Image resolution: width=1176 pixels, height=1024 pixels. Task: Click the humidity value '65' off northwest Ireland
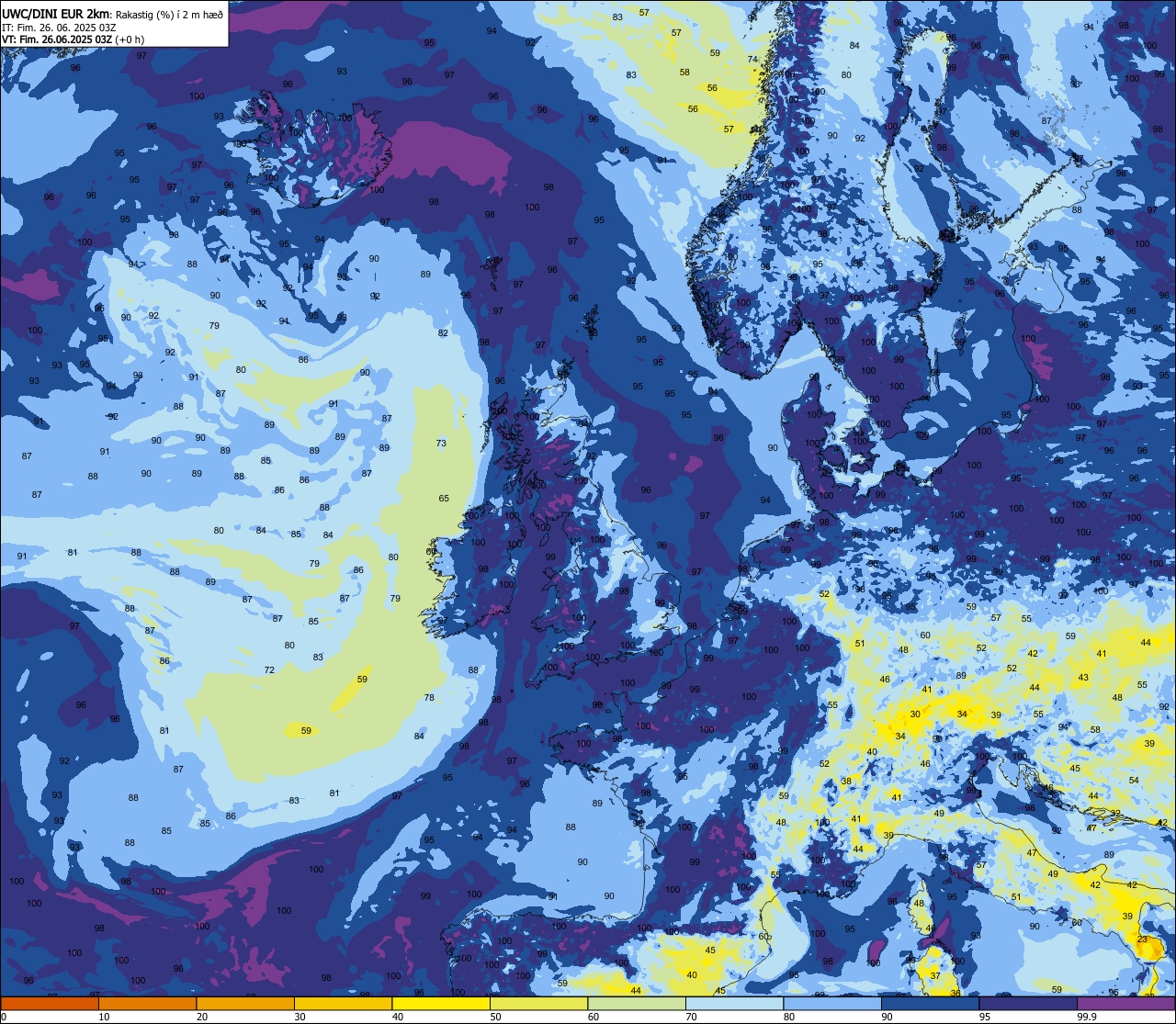coord(444,499)
